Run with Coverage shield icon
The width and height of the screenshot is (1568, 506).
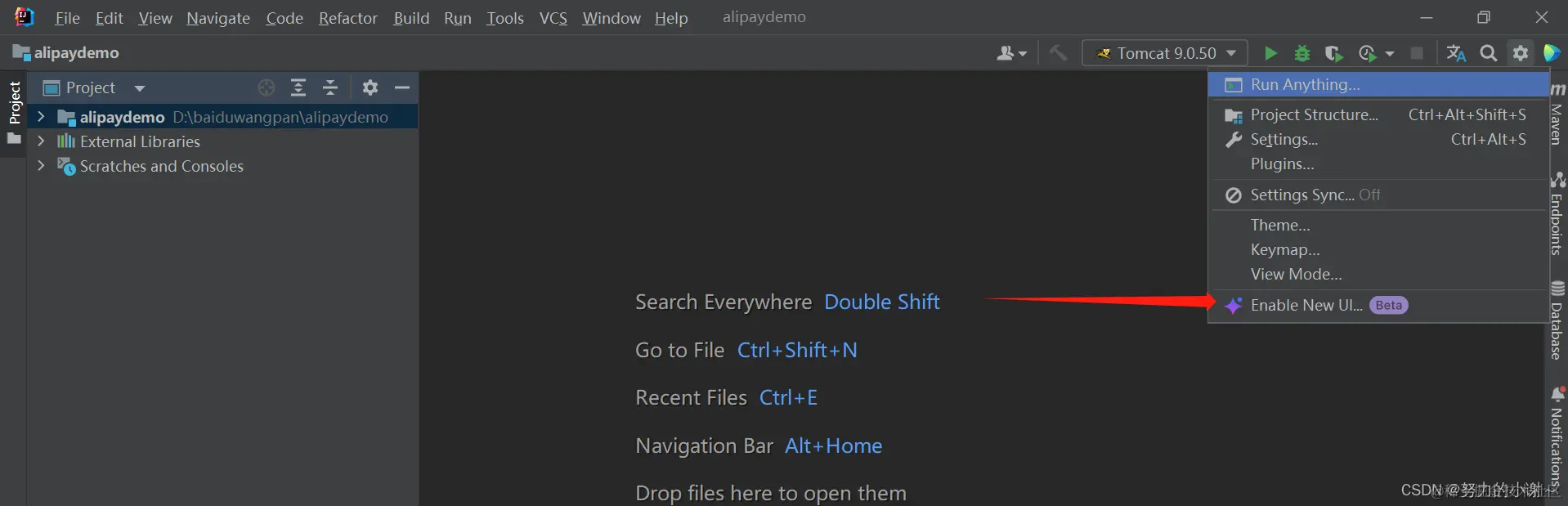(x=1334, y=53)
